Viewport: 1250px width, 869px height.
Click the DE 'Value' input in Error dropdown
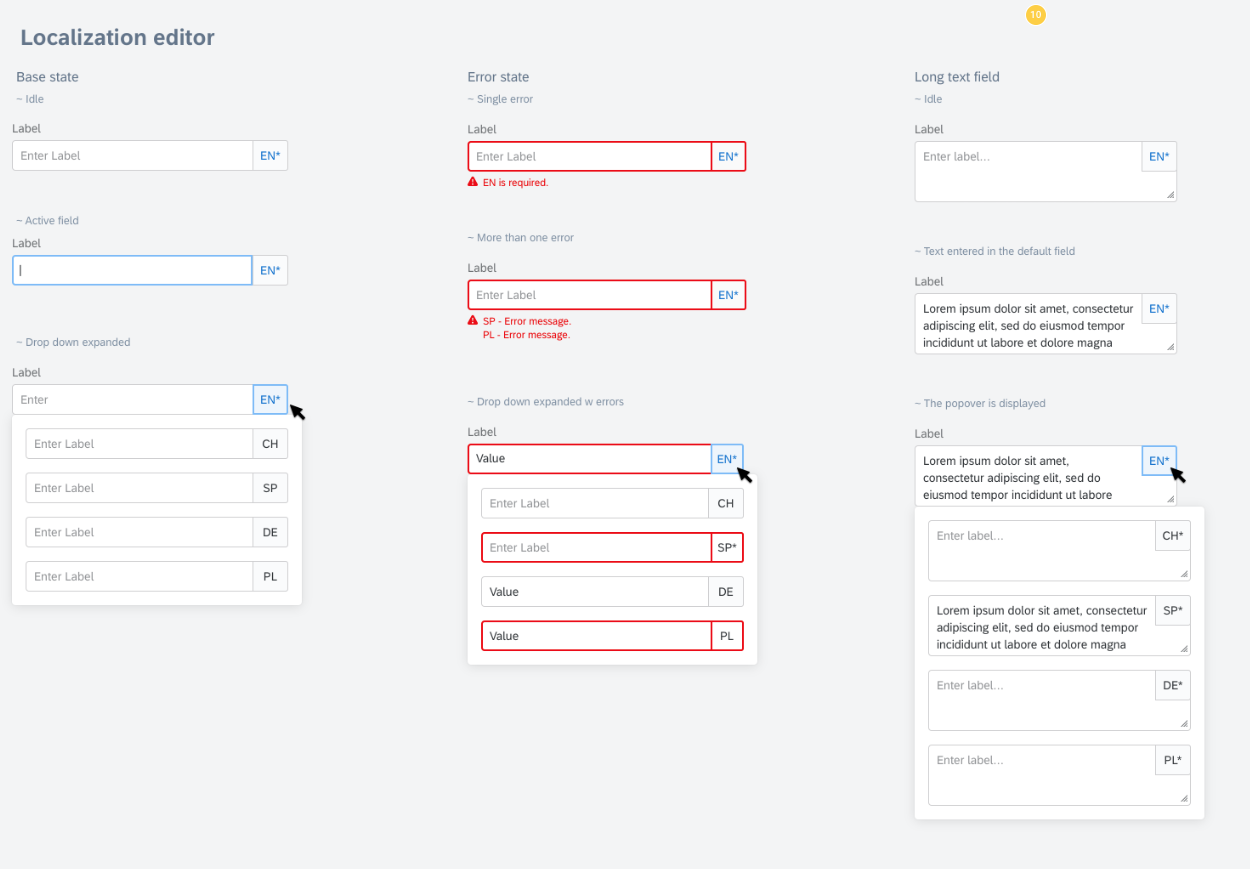click(x=595, y=592)
